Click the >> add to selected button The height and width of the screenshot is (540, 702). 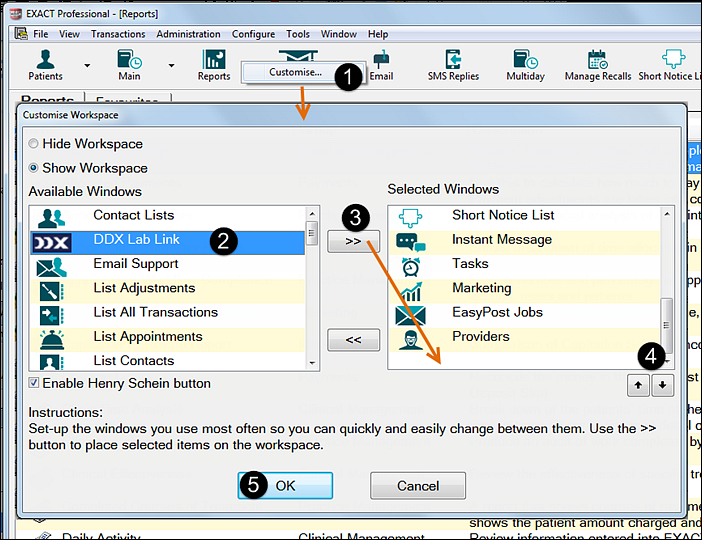[x=353, y=241]
